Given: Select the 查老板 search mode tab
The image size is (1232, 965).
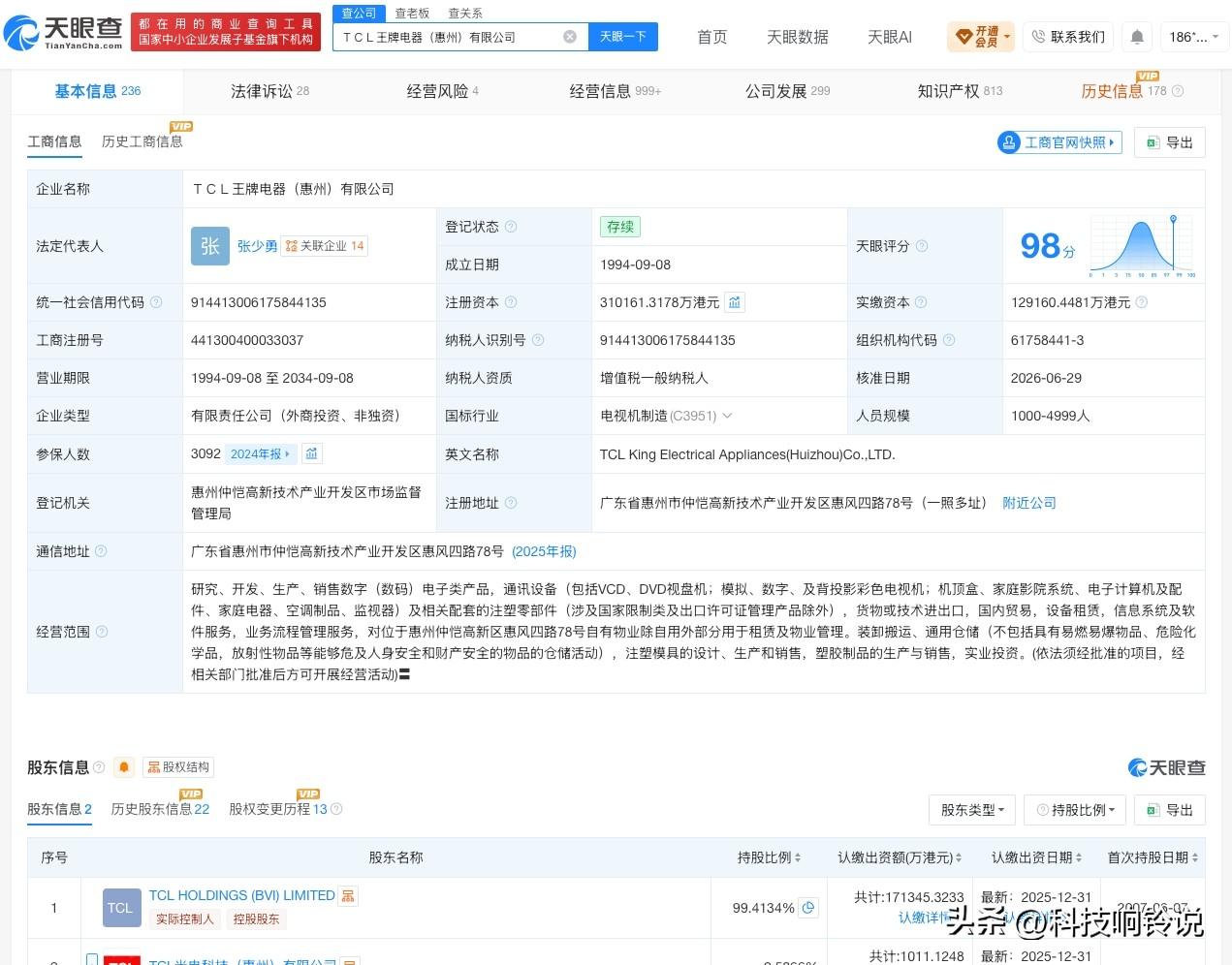Looking at the screenshot, I should [412, 13].
